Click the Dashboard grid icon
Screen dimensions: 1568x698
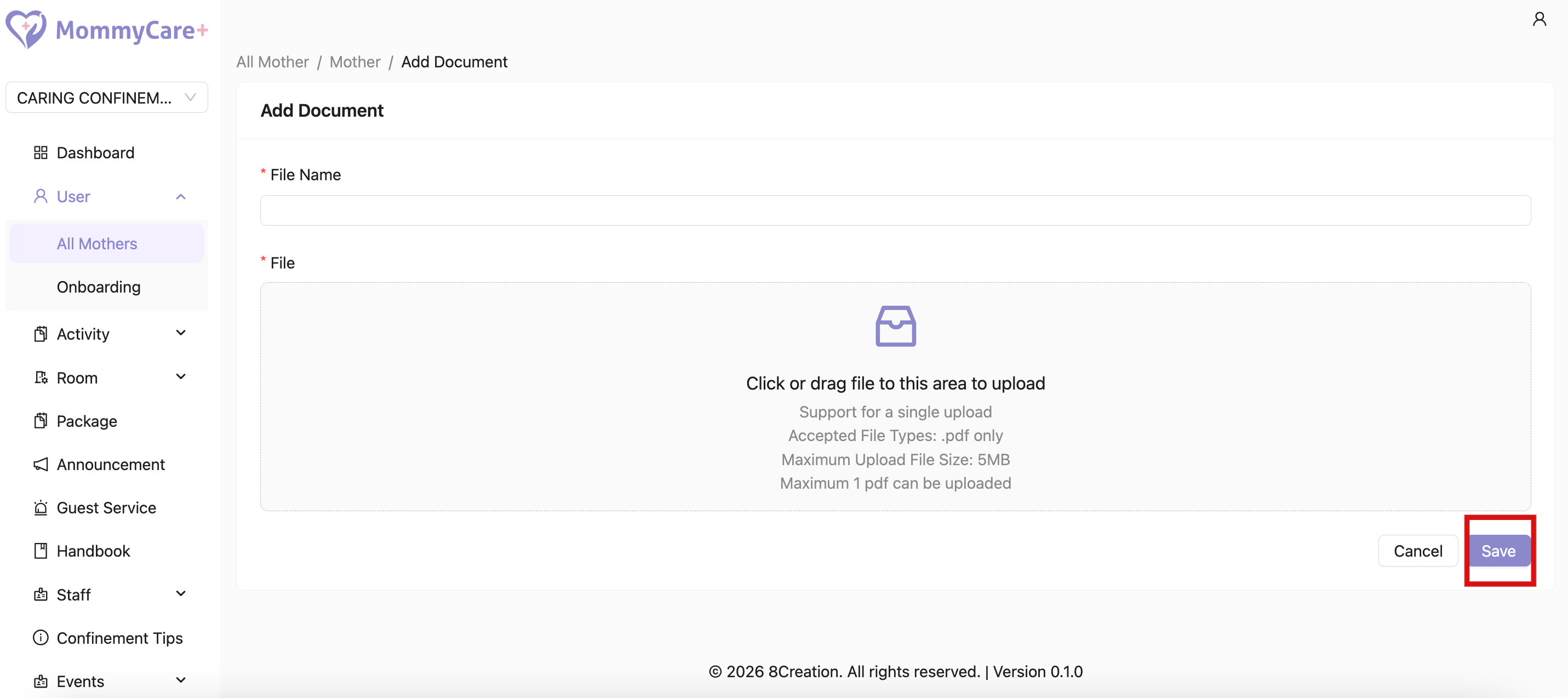pos(40,153)
